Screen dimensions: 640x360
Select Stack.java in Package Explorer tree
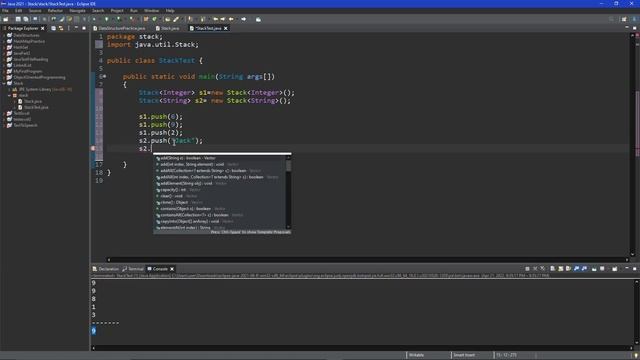pyautogui.click(x=33, y=101)
